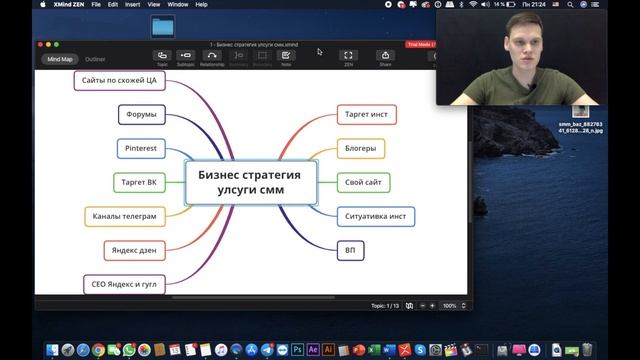Open Finder from the Dock

(x=52, y=350)
